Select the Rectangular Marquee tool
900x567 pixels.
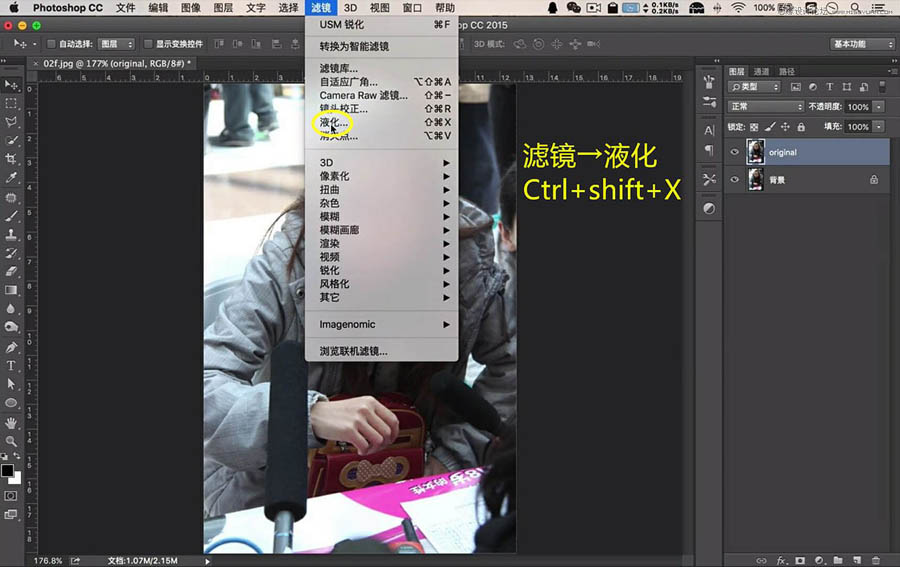click(x=11, y=104)
